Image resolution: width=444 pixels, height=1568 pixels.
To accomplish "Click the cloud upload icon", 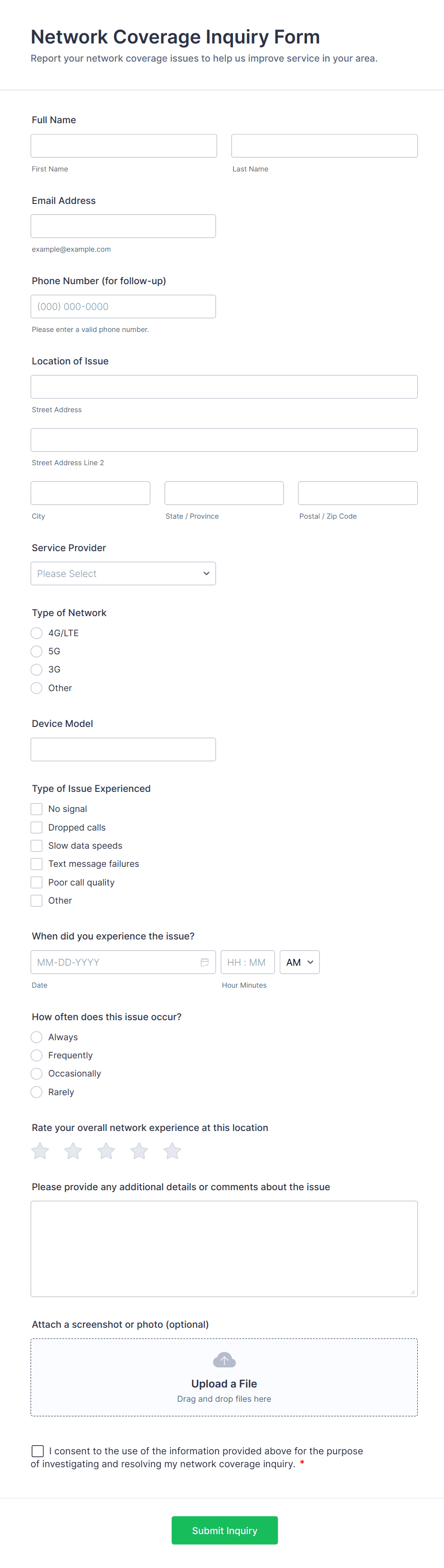I will (224, 1360).
